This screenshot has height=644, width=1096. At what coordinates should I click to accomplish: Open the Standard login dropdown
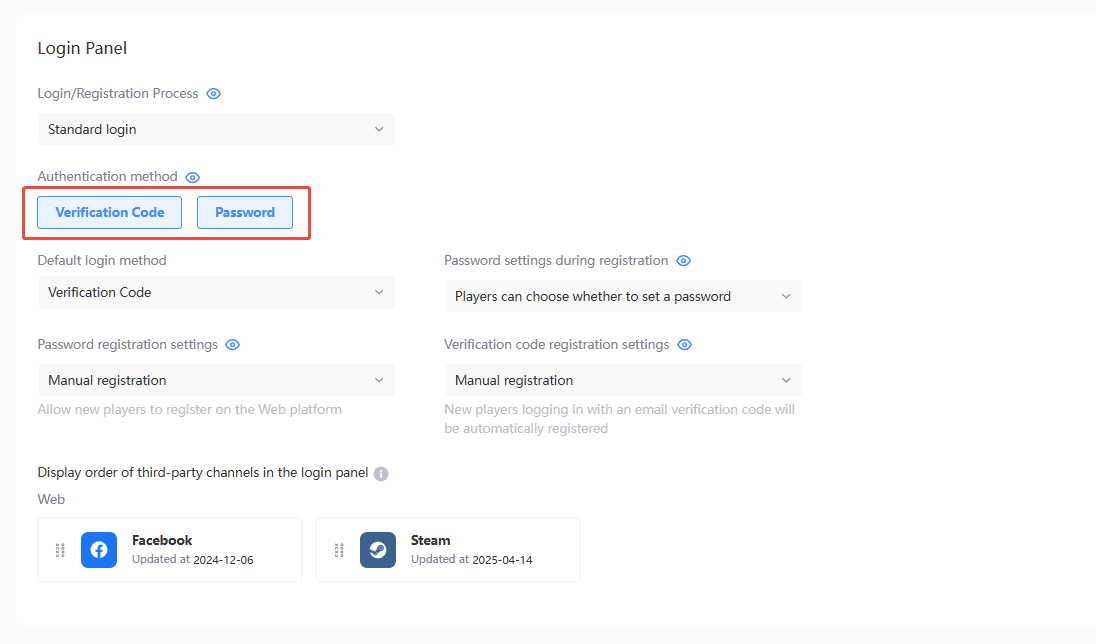click(216, 129)
